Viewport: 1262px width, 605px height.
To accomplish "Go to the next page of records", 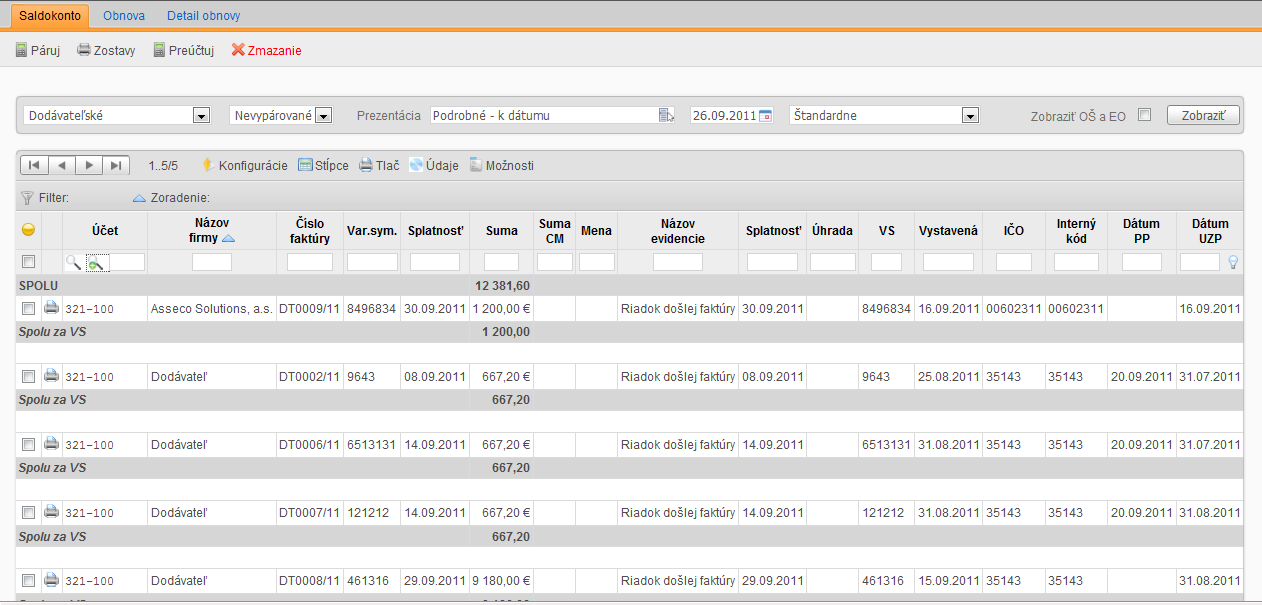I will [89, 165].
